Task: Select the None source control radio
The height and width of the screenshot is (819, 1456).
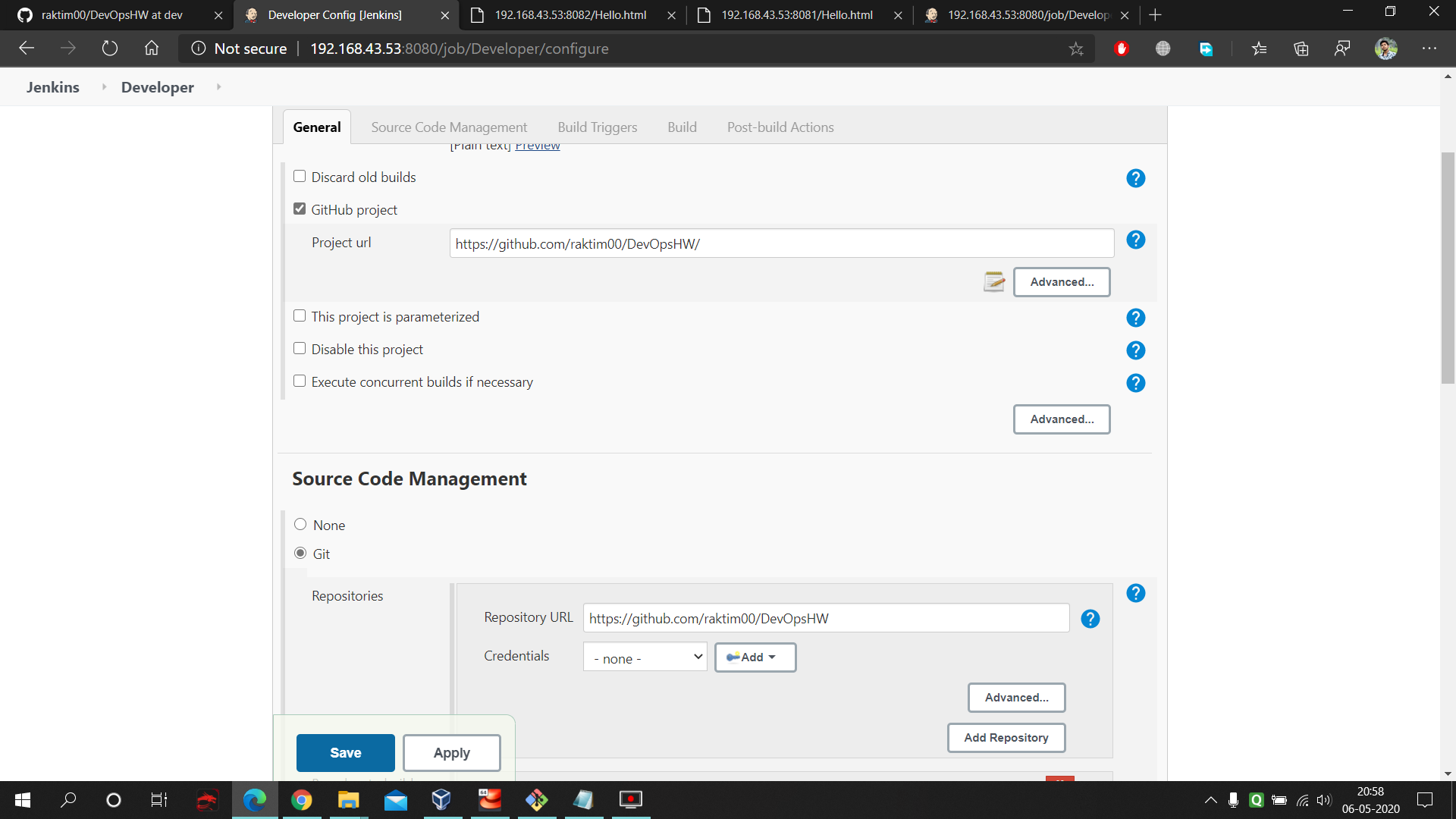Action: point(300,525)
